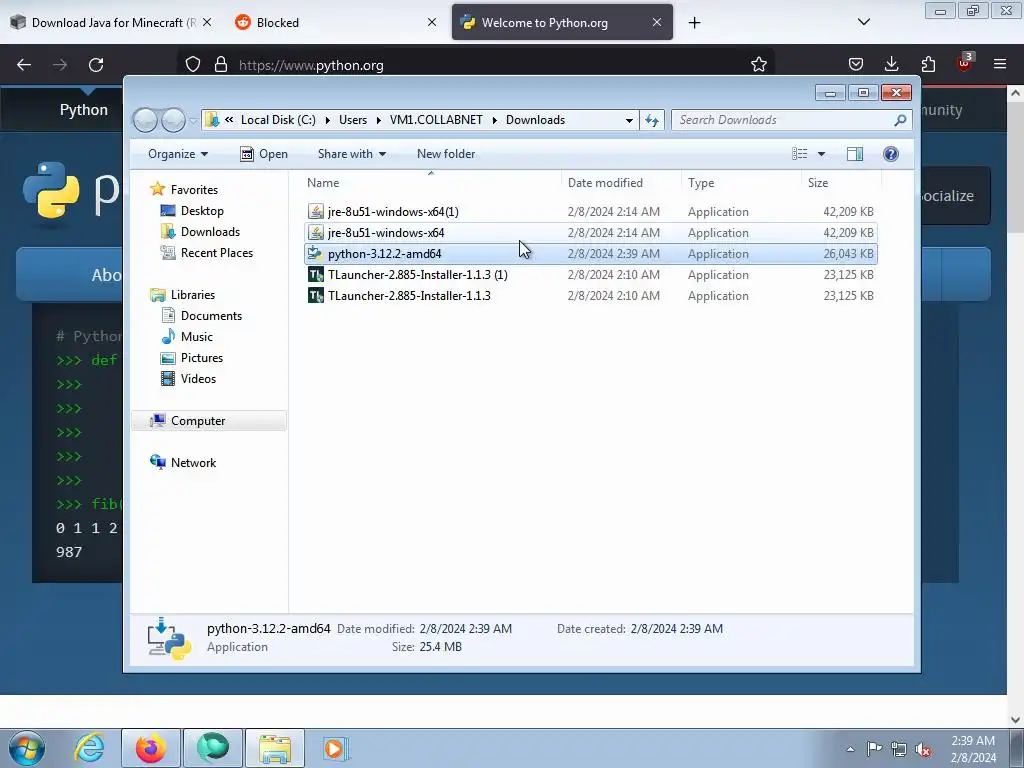Open Firefox downloads panel

pyautogui.click(x=891, y=64)
